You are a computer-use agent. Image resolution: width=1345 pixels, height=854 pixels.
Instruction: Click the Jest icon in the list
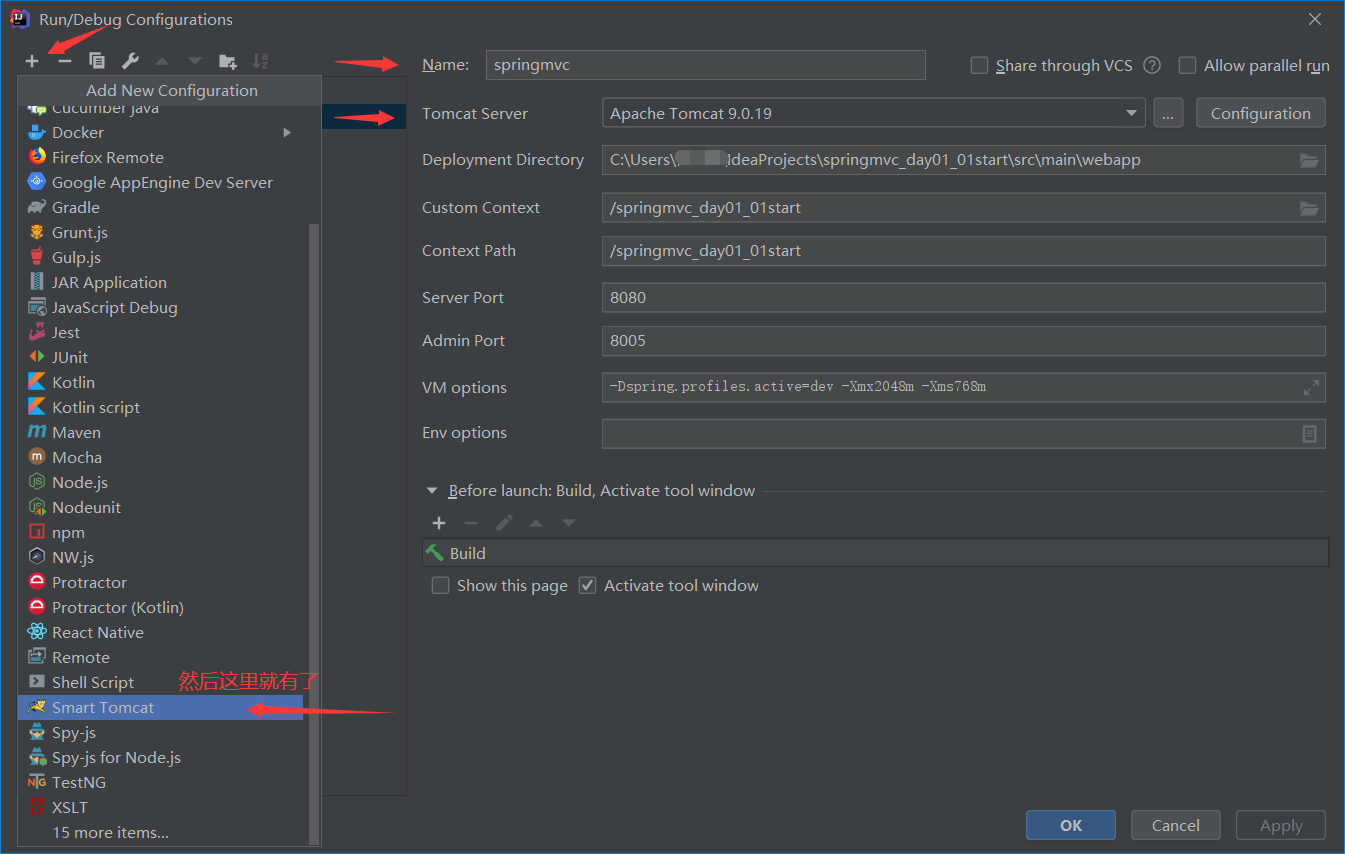37,332
